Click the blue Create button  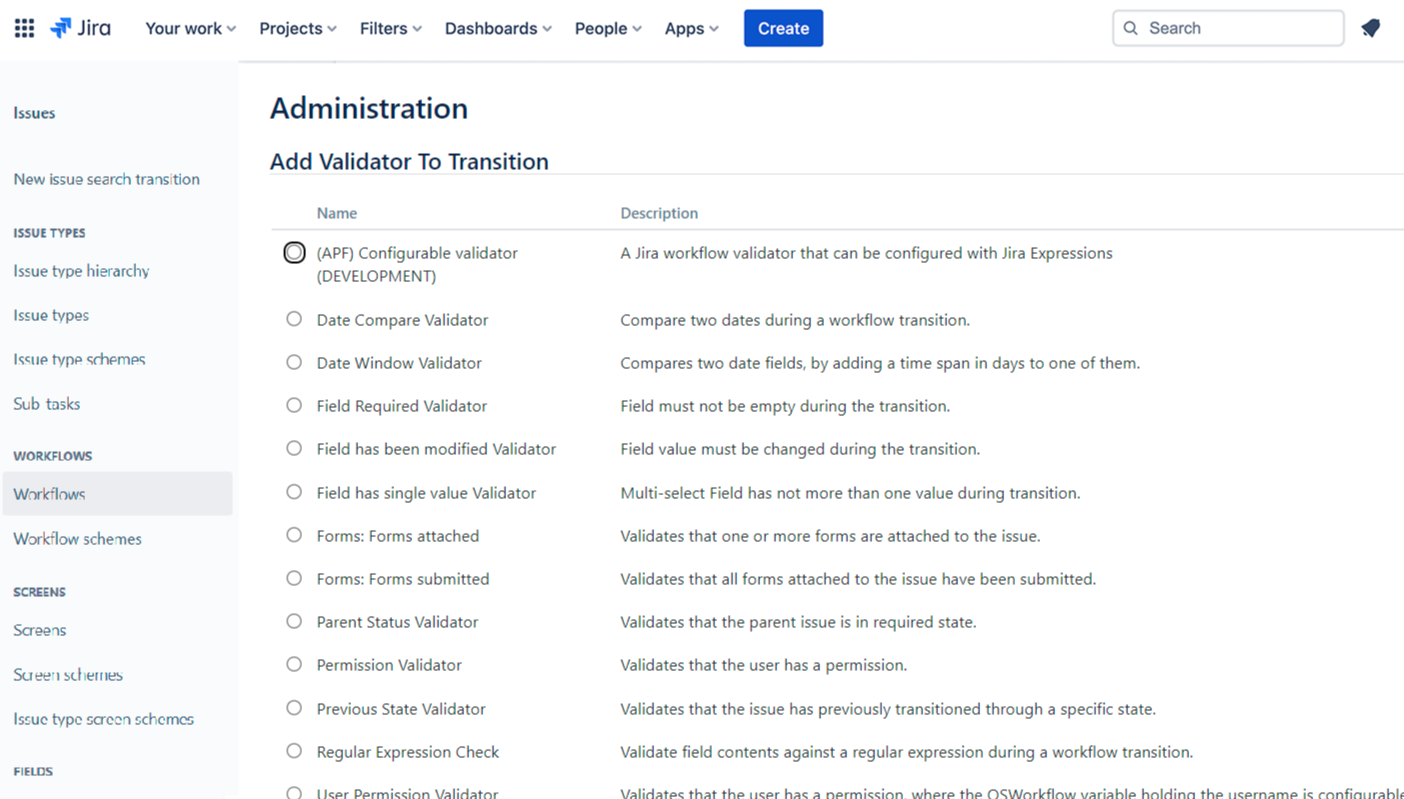(x=783, y=28)
